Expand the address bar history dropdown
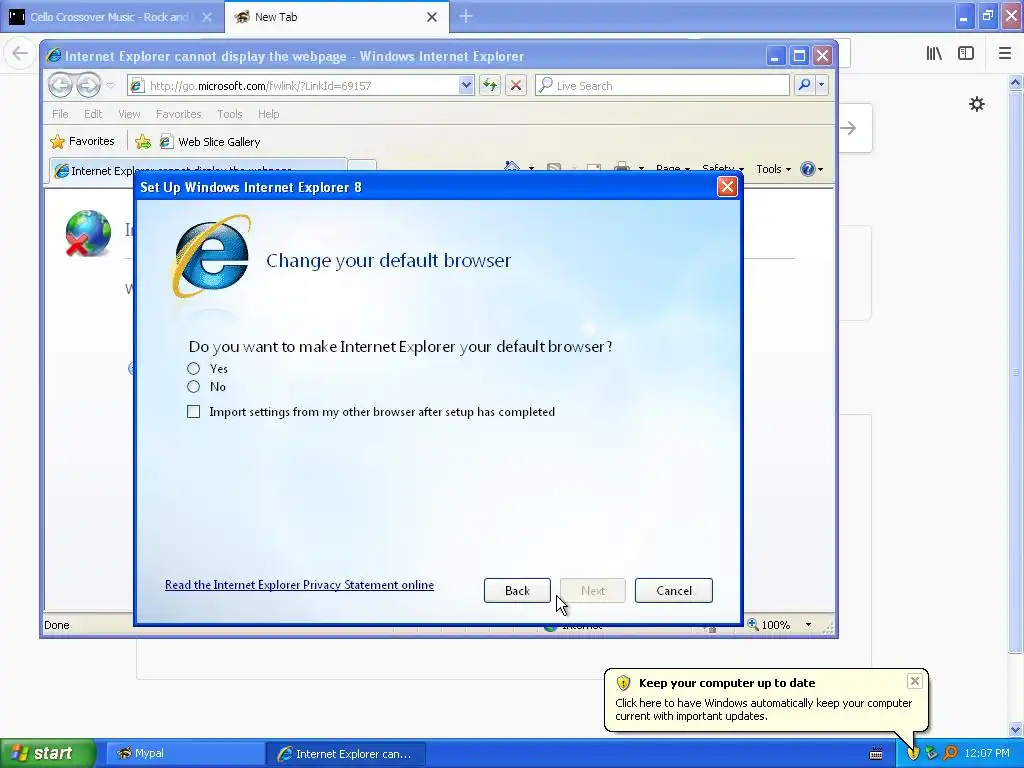Image resolution: width=1024 pixels, height=768 pixels. pos(466,86)
